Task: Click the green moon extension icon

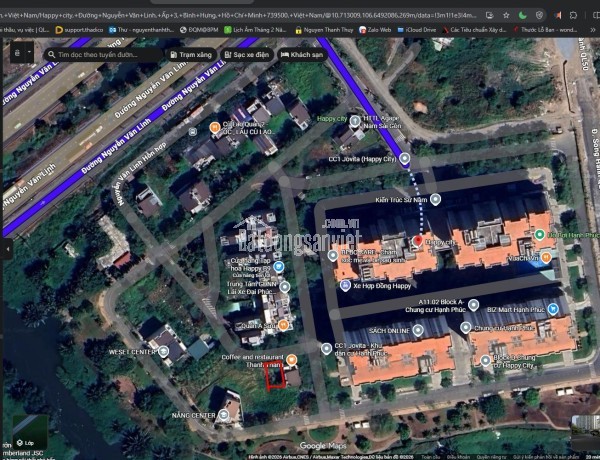Action: [522, 15]
